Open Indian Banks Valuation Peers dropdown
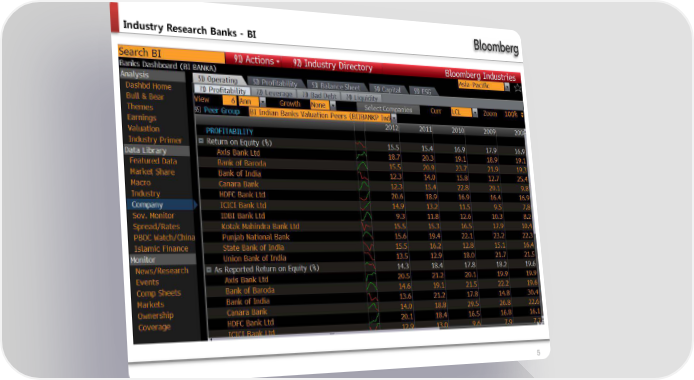The width and height of the screenshot is (694, 380). point(393,118)
